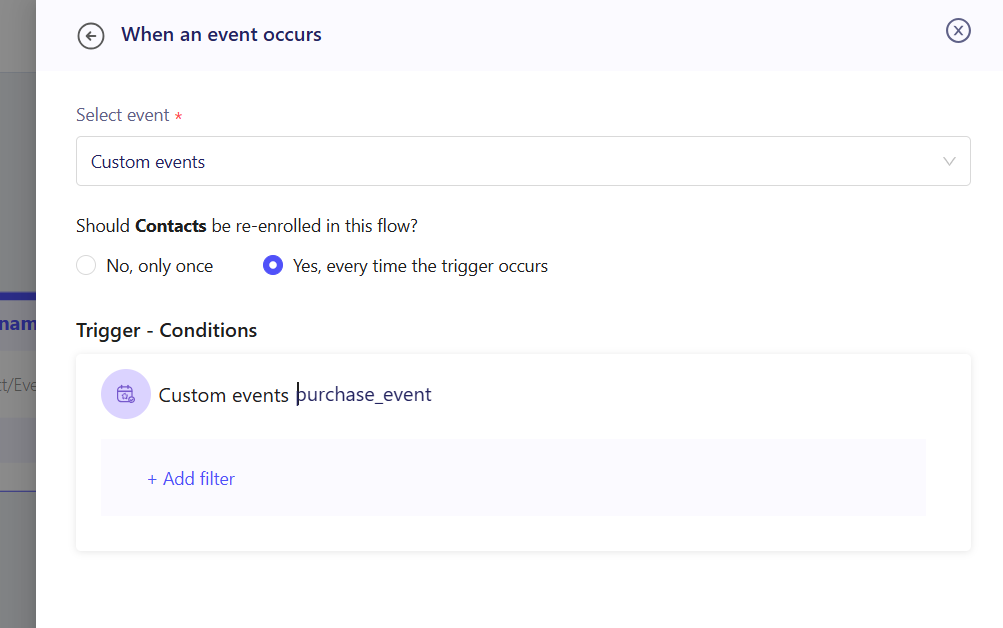Screen dimensions: 1003x628
Task: Click the 'Trigger - Conditions' heading
Action: coord(166,331)
